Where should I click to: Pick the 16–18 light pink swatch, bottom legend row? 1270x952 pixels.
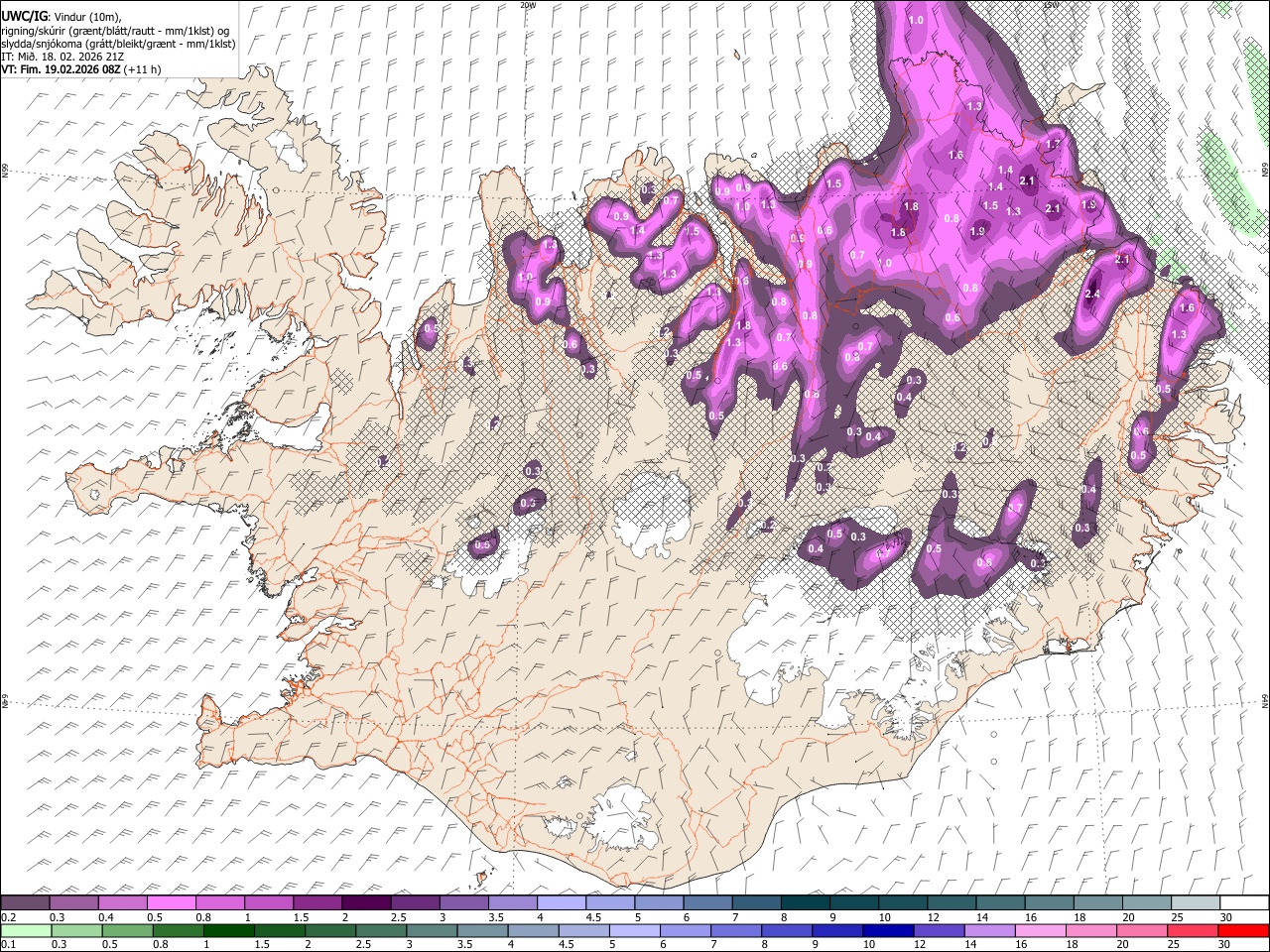tap(1041, 930)
